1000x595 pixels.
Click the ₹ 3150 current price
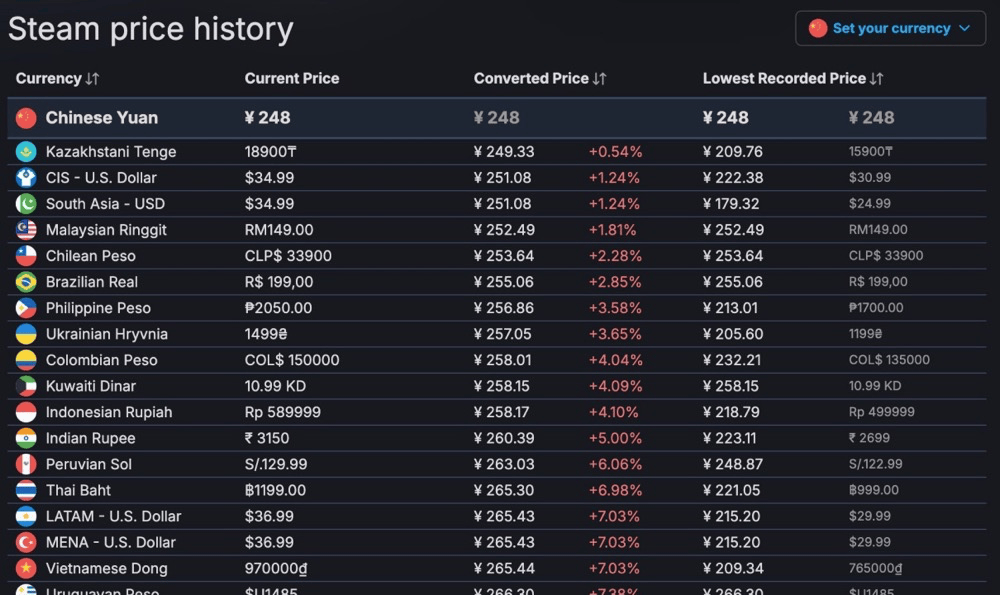pyautogui.click(x=267, y=438)
